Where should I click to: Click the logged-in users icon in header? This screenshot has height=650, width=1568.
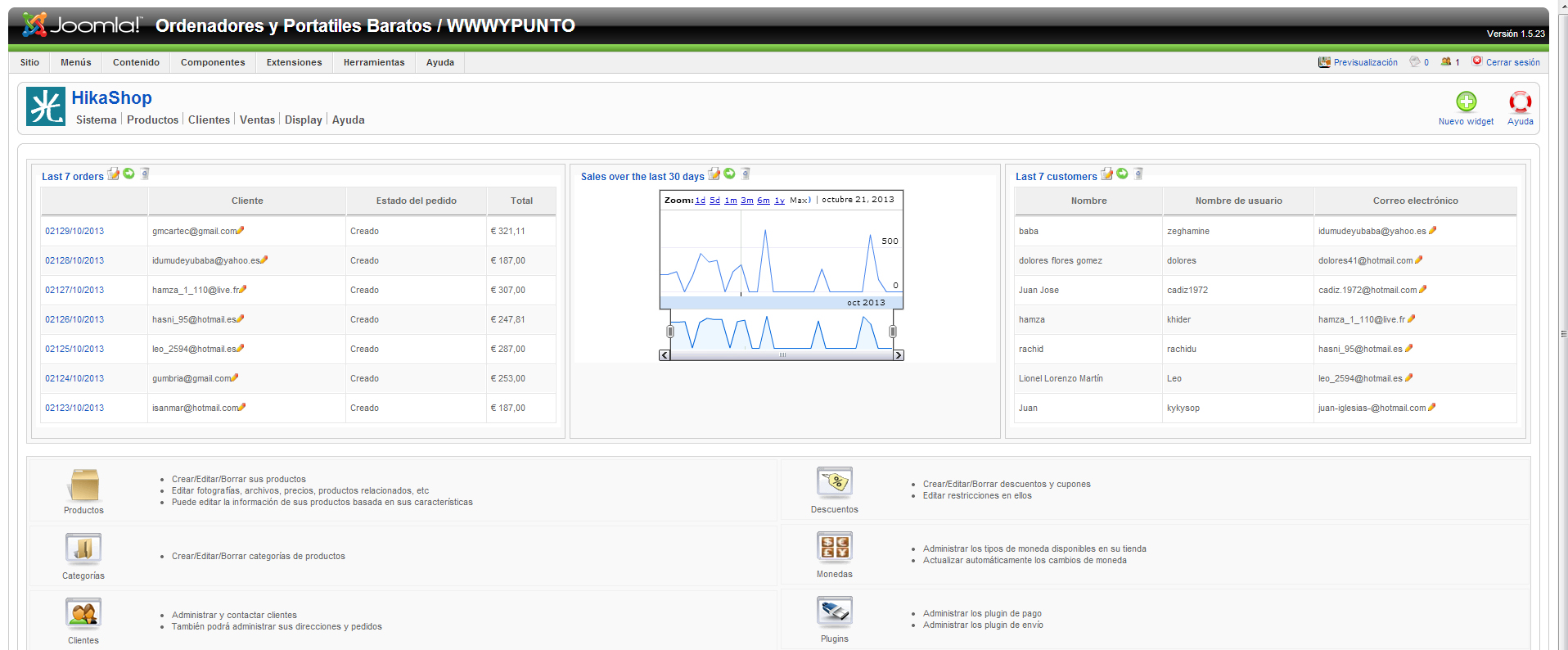1446,61
